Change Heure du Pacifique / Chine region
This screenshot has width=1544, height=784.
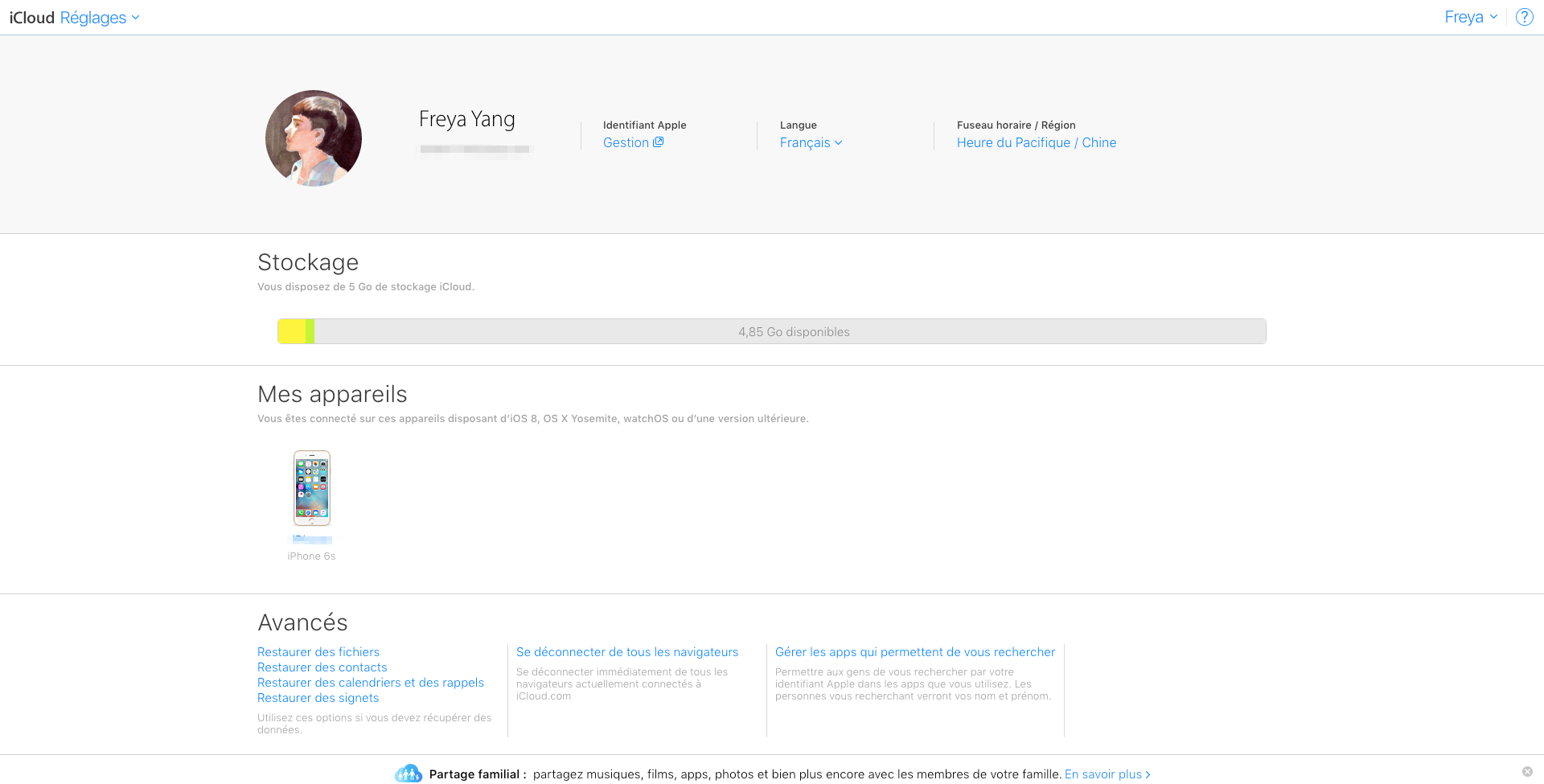[x=1037, y=142]
